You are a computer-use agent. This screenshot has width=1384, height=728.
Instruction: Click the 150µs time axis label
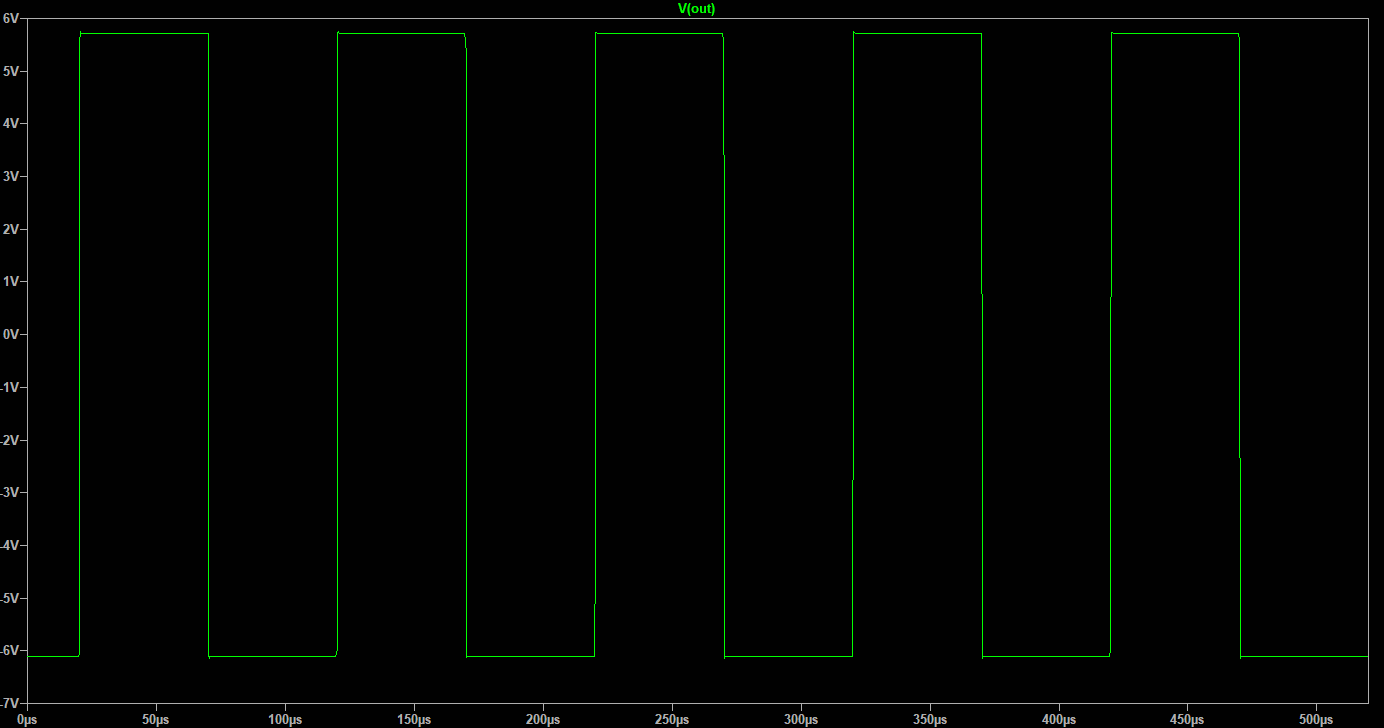click(x=414, y=720)
